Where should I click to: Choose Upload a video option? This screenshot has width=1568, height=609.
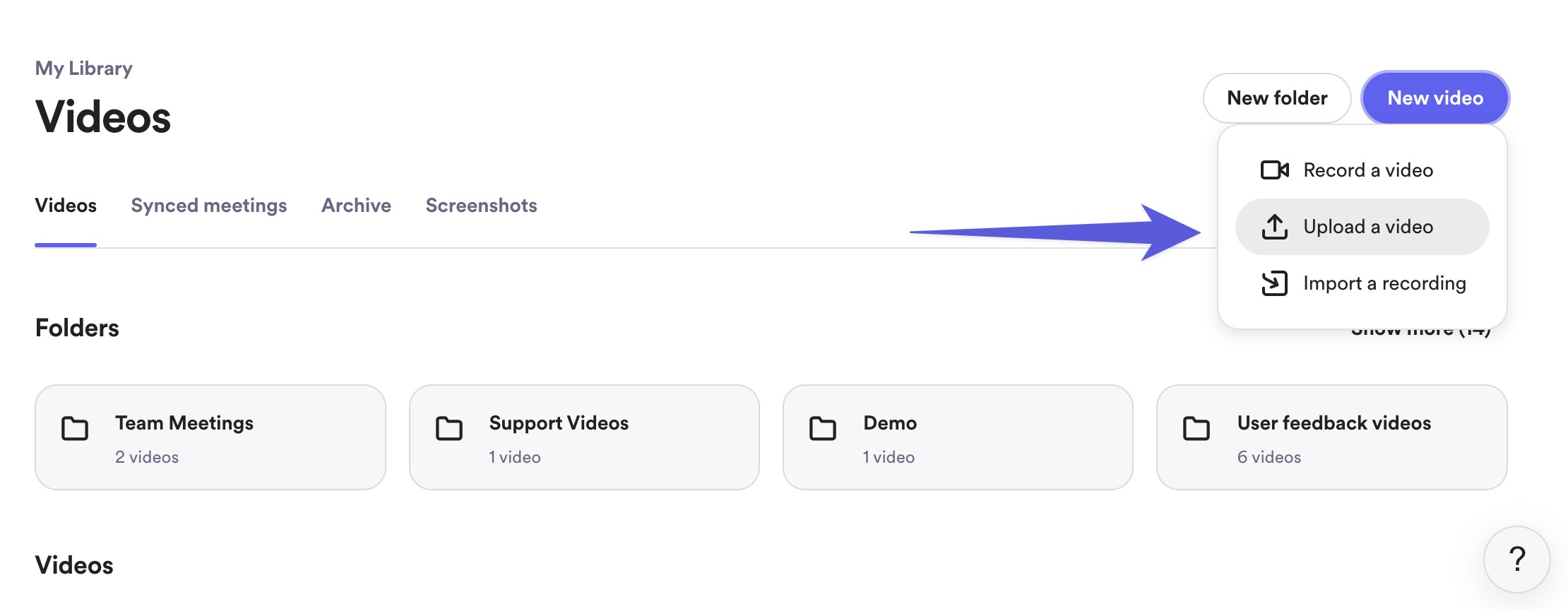[x=1367, y=227]
